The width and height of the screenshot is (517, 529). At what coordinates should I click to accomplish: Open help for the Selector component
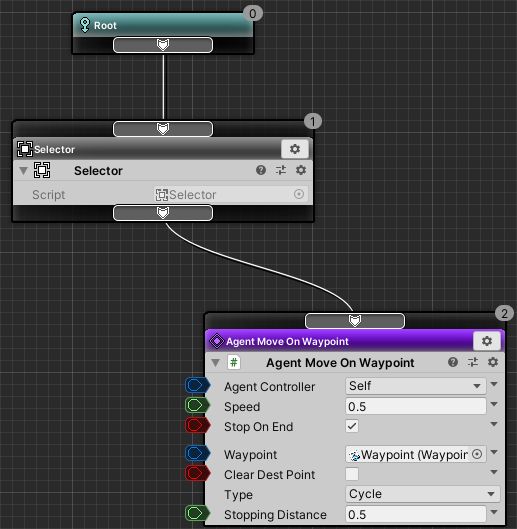coord(261,170)
